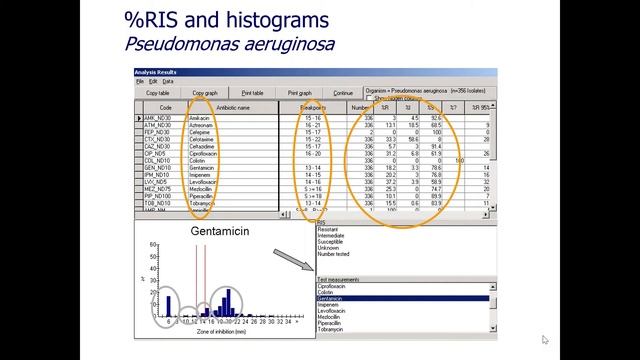This screenshot has height=360, width=640.
Task: Select Resistant in the RIS list
Action: coord(328,229)
